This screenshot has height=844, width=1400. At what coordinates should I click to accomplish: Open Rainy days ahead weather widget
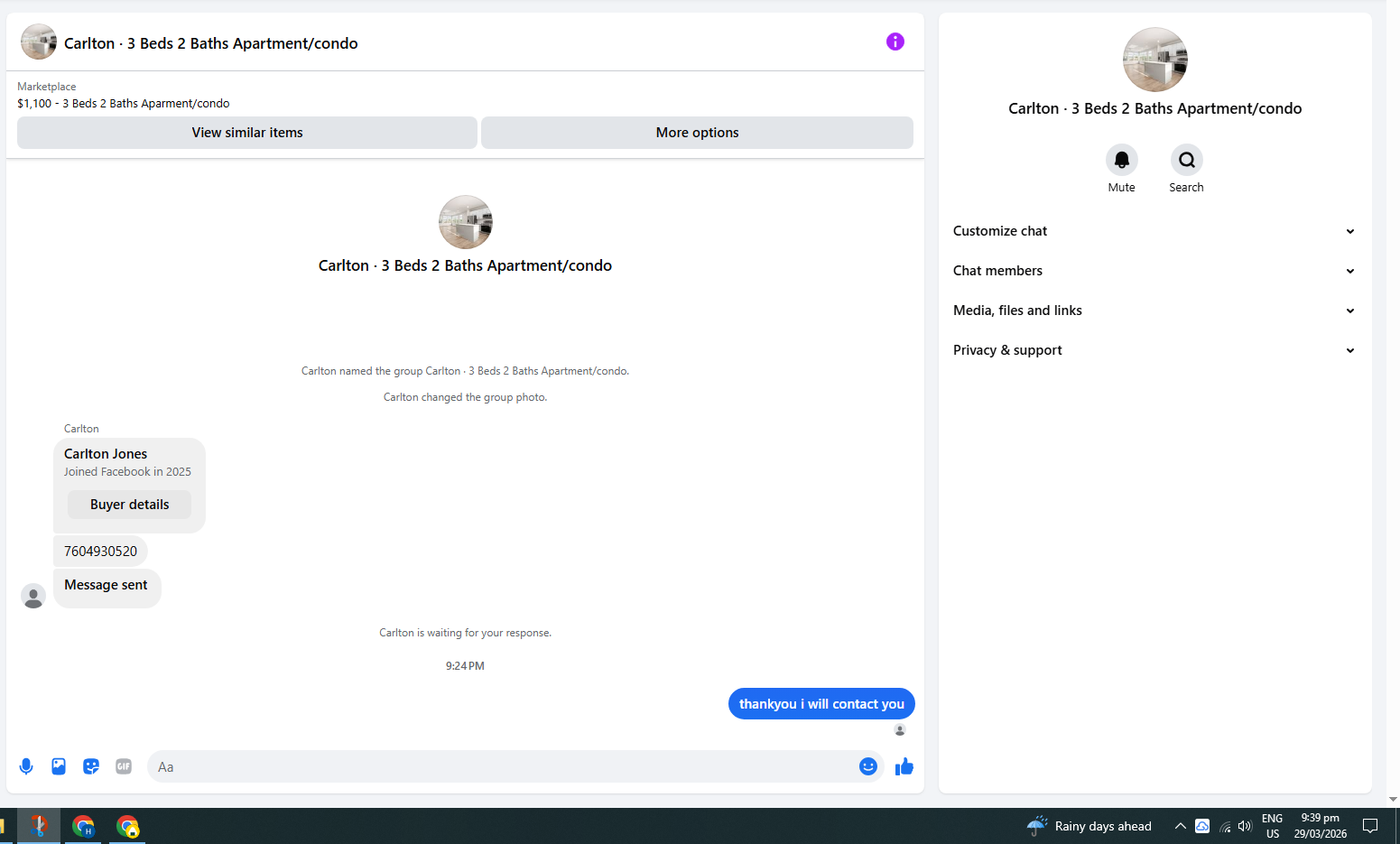tap(1089, 826)
